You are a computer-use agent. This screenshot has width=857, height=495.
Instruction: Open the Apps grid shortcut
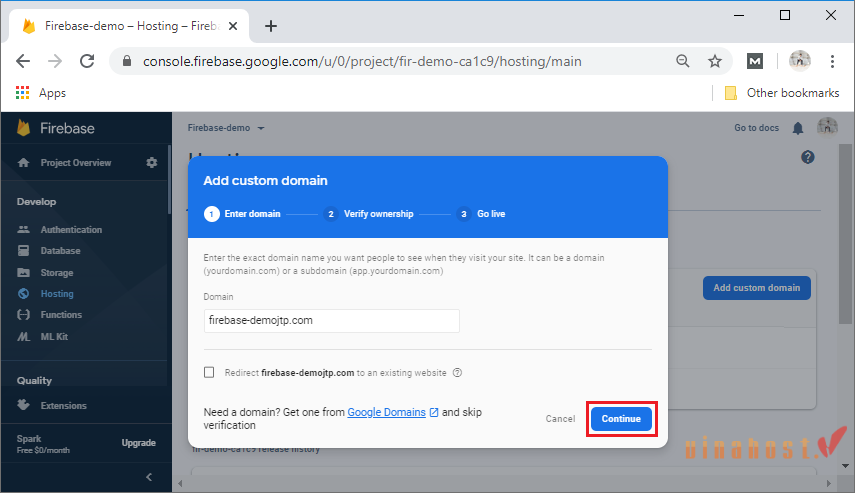tap(41, 93)
